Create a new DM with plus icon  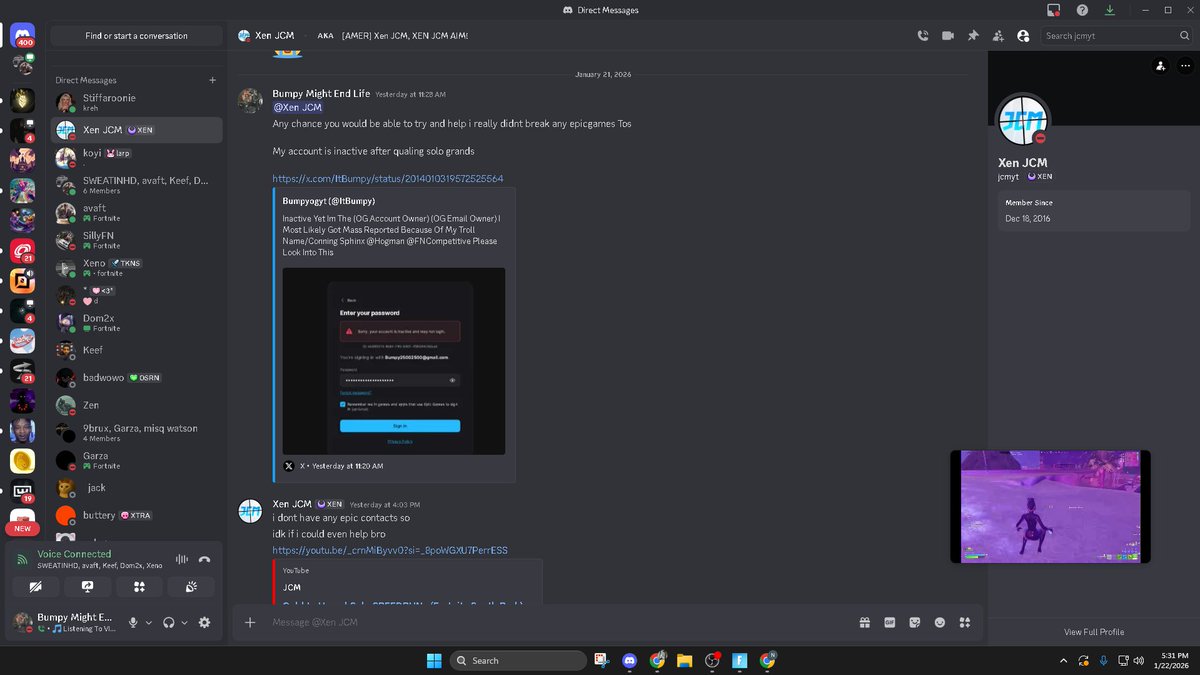(212, 80)
